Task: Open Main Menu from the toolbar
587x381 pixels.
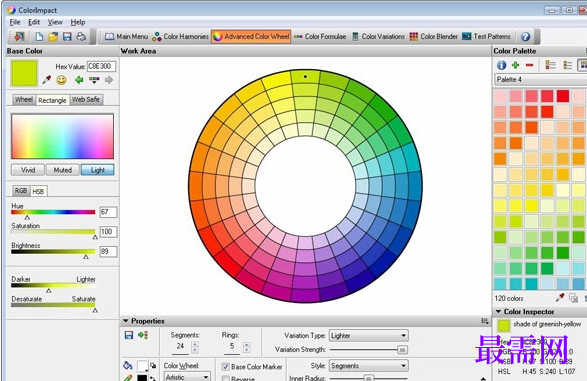Action: click(x=126, y=37)
